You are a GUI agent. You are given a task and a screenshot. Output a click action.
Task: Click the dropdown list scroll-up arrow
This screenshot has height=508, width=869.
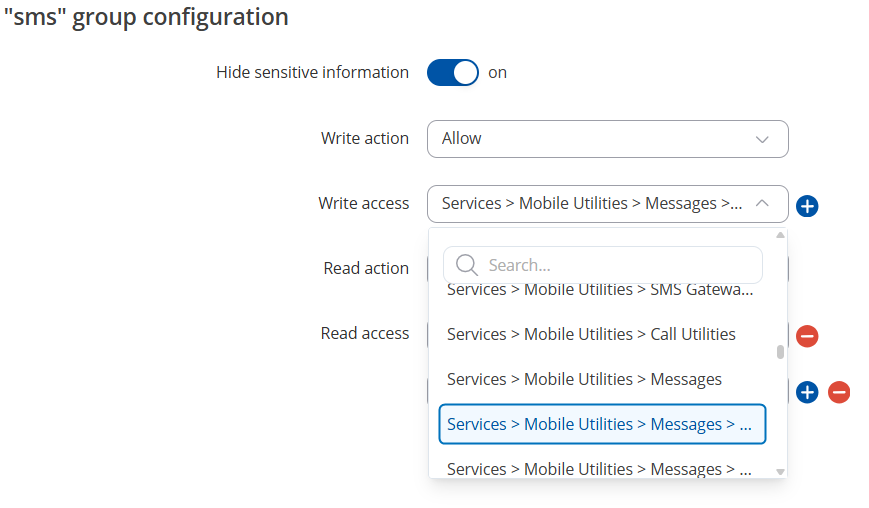[x=780, y=235]
